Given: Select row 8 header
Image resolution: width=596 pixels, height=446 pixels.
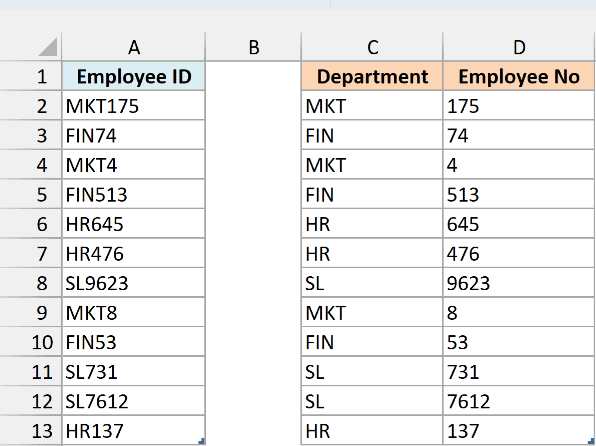Looking at the screenshot, I should (30, 283).
